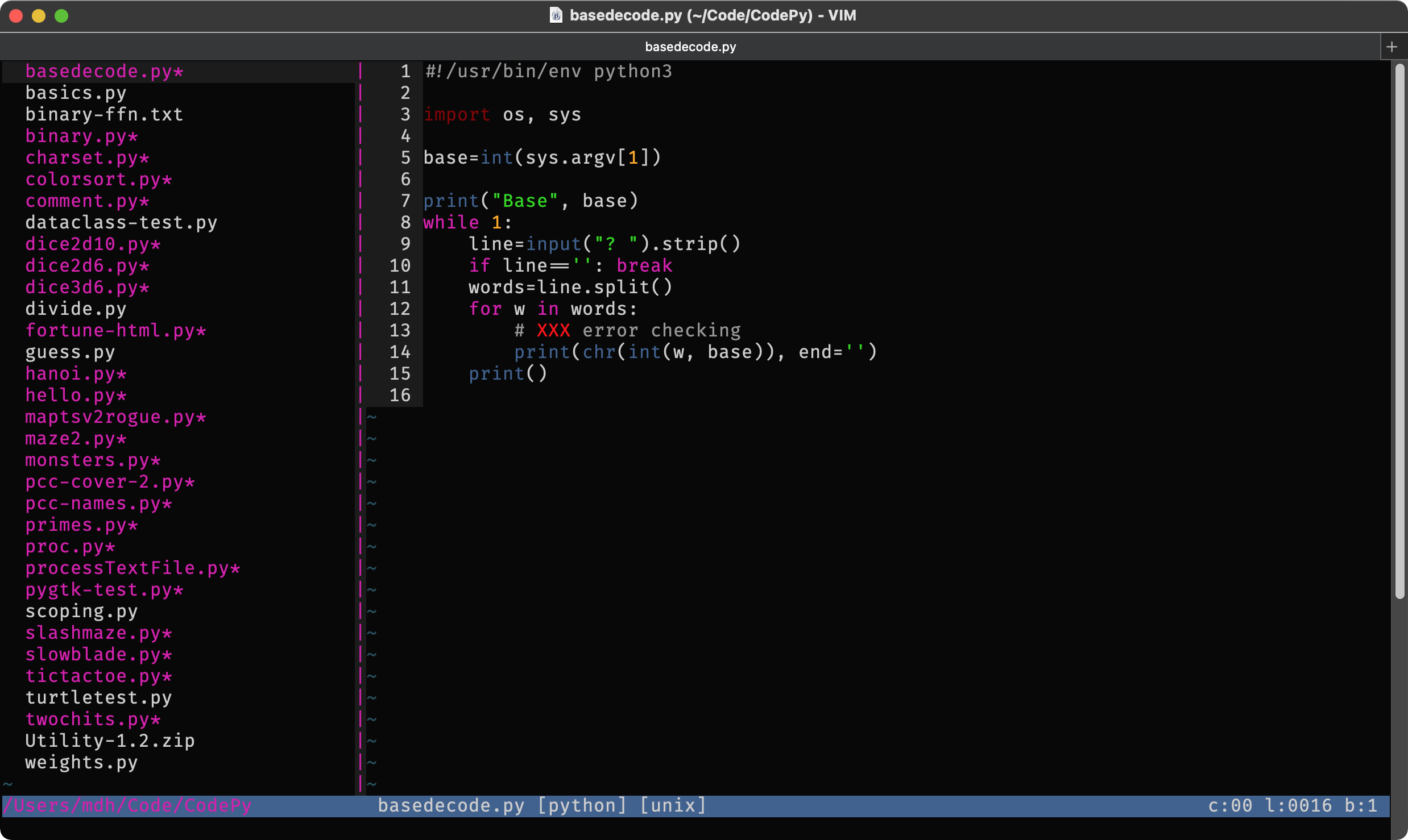The image size is (1408, 840).
Task: Click the for keyword on line 12
Action: click(x=485, y=309)
